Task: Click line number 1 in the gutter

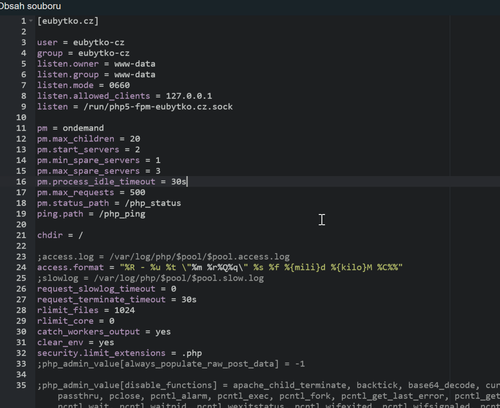Action: point(23,21)
